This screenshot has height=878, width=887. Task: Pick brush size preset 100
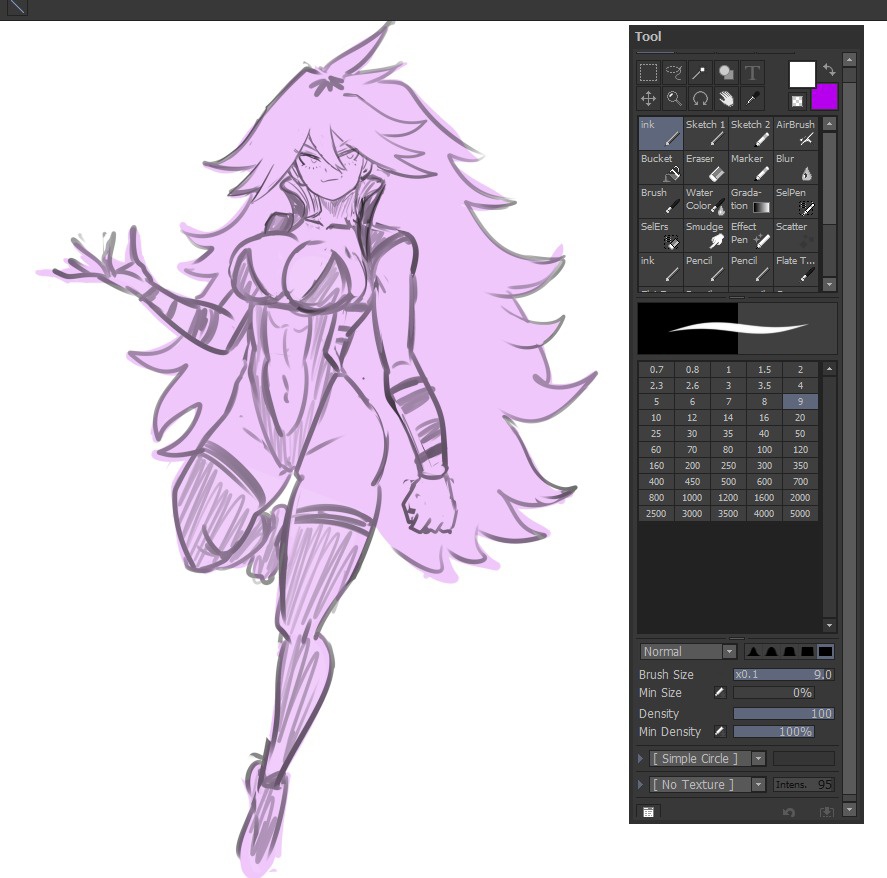(764, 450)
